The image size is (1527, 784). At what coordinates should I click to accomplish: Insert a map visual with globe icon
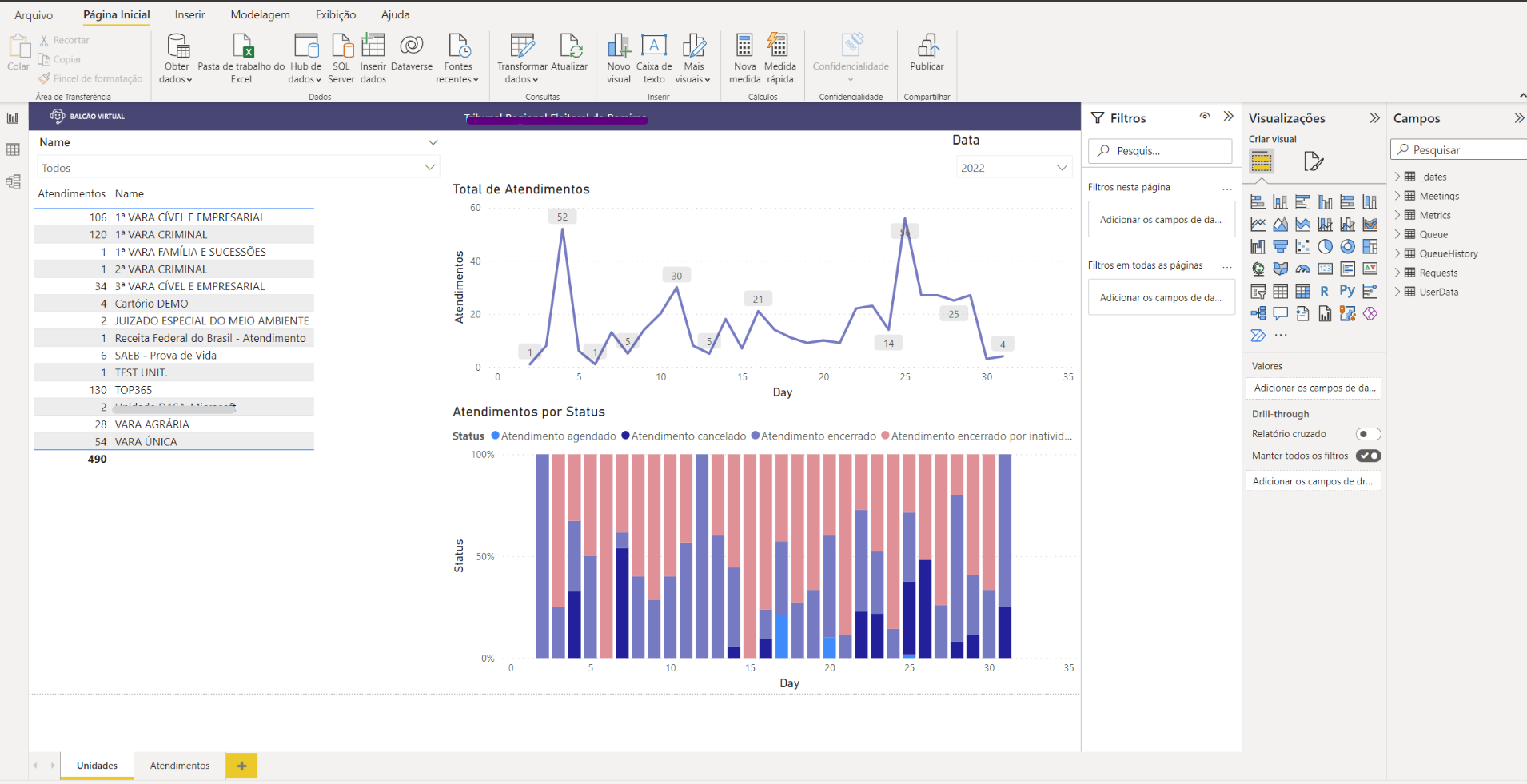1258,269
